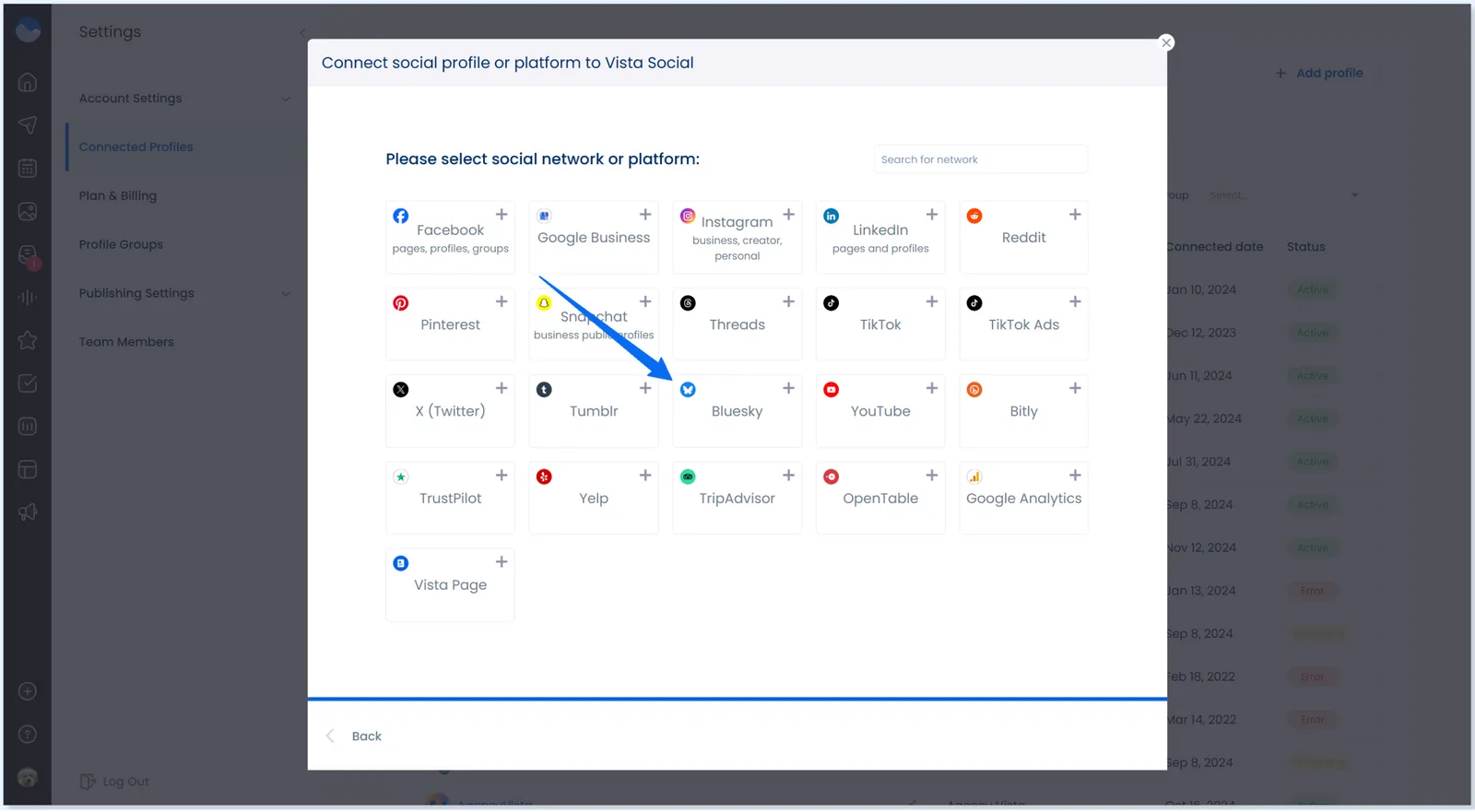Expand Publishing Settings chevron
Image resolution: width=1475 pixels, height=812 pixels.
[286, 294]
